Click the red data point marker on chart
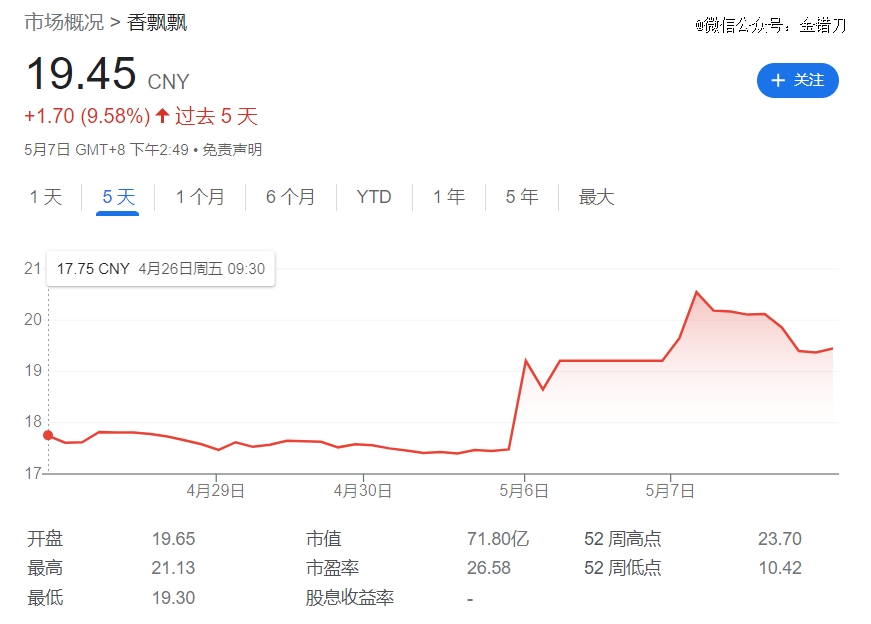 48,435
